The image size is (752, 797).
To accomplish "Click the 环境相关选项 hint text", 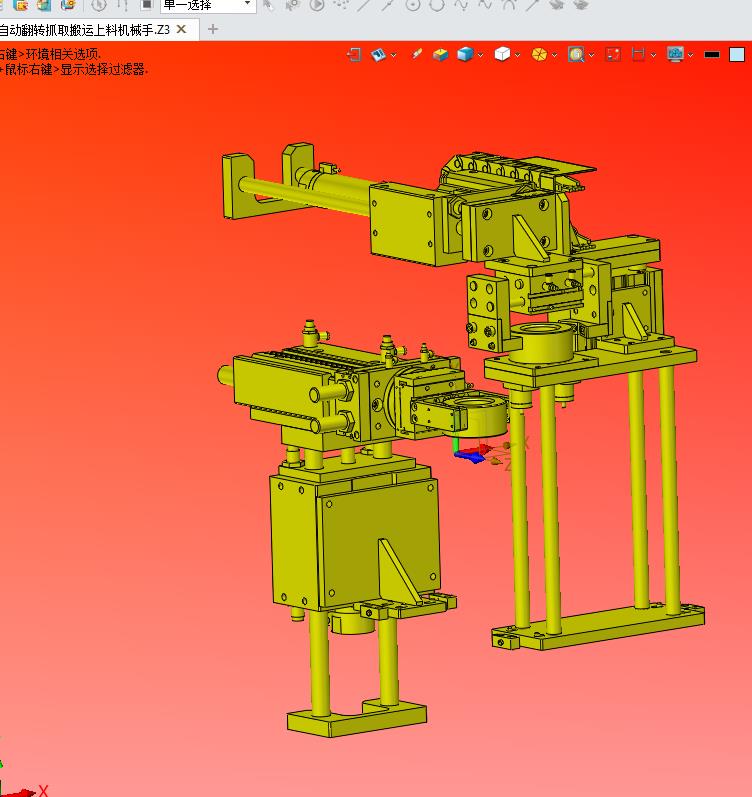I will pyautogui.click(x=64, y=54).
